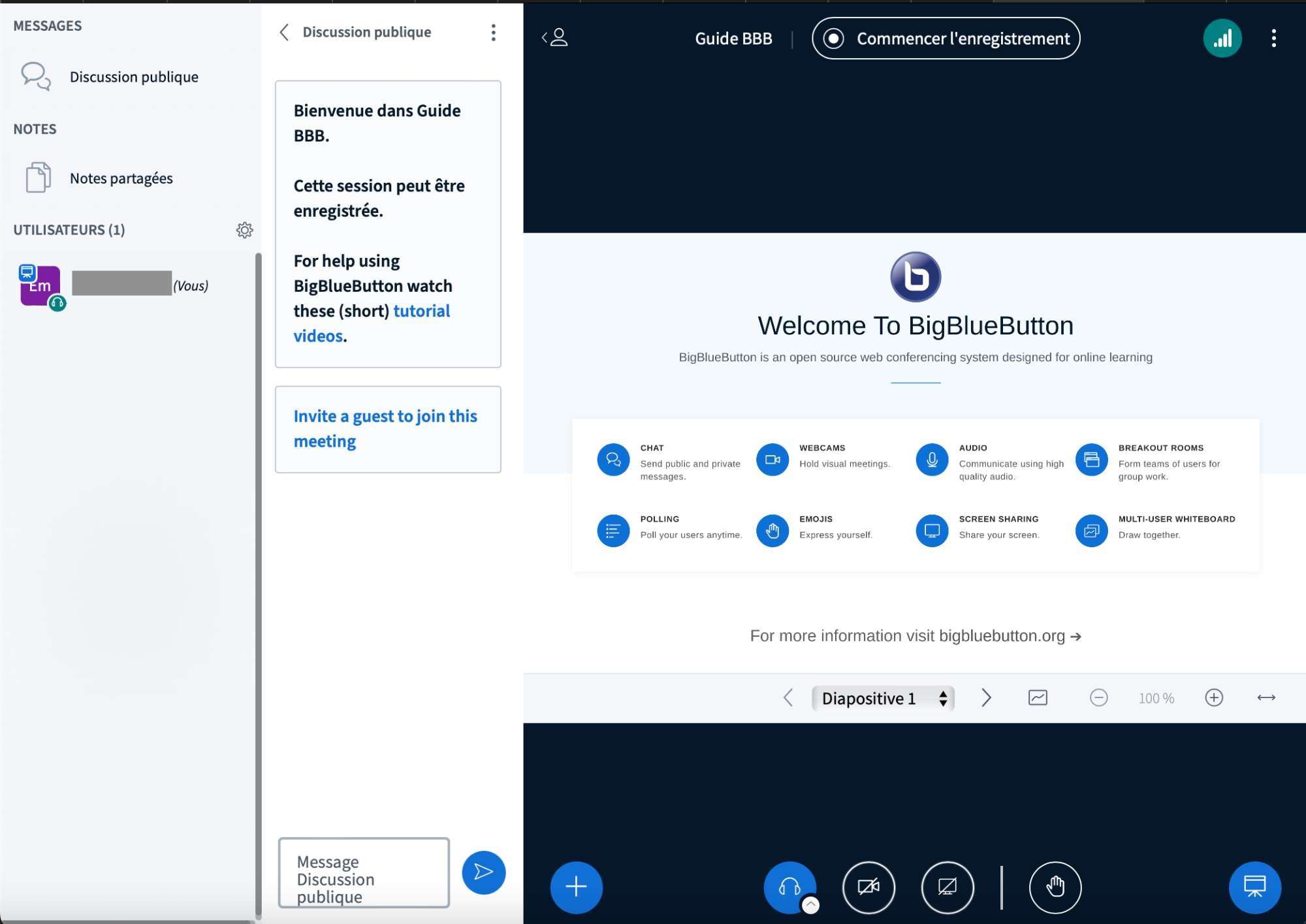Click the Discussion publique panel title
The height and width of the screenshot is (924, 1306).
pyautogui.click(x=367, y=32)
